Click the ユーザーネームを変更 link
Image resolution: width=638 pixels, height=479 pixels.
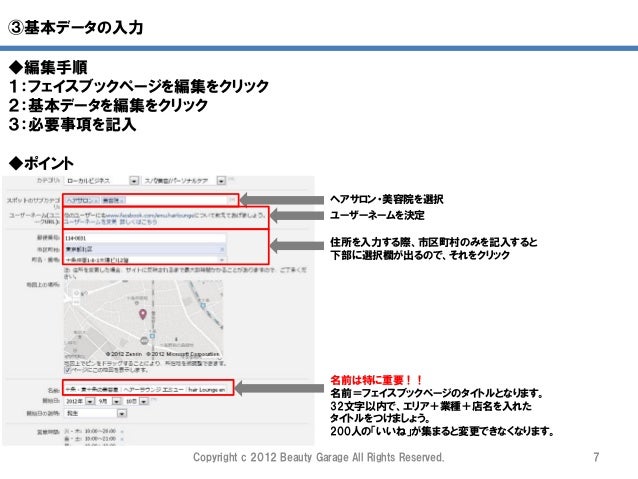90,222
